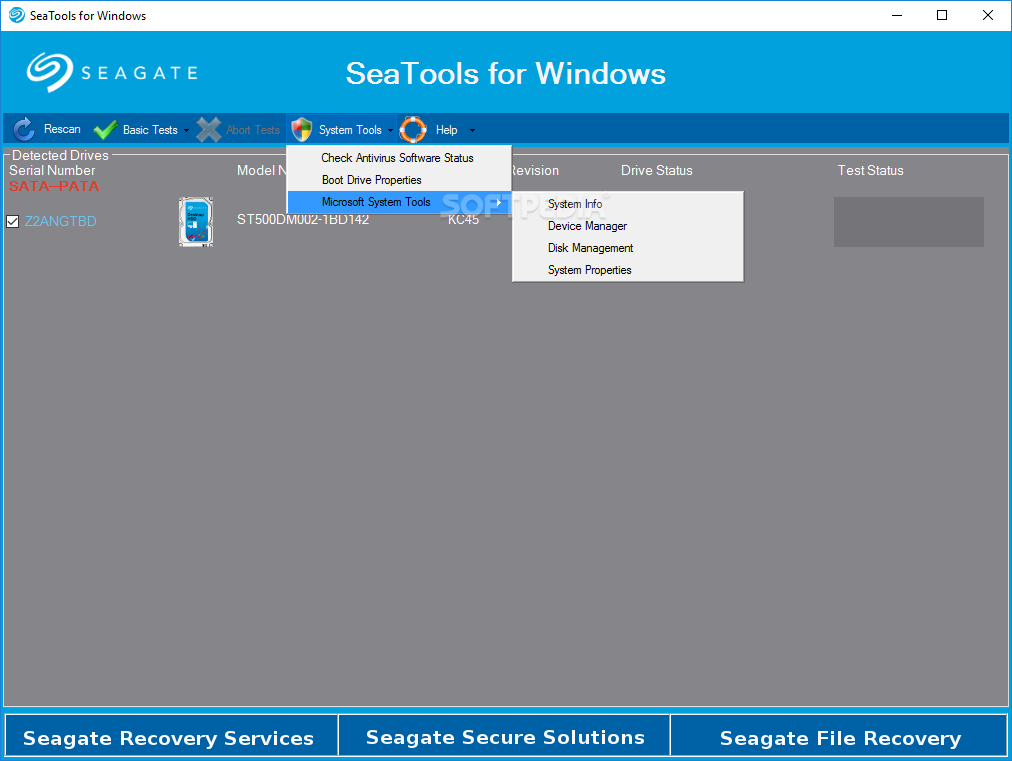1012x761 pixels.
Task: Click the Seagate spiral logo in banner
Action: click(x=50, y=72)
